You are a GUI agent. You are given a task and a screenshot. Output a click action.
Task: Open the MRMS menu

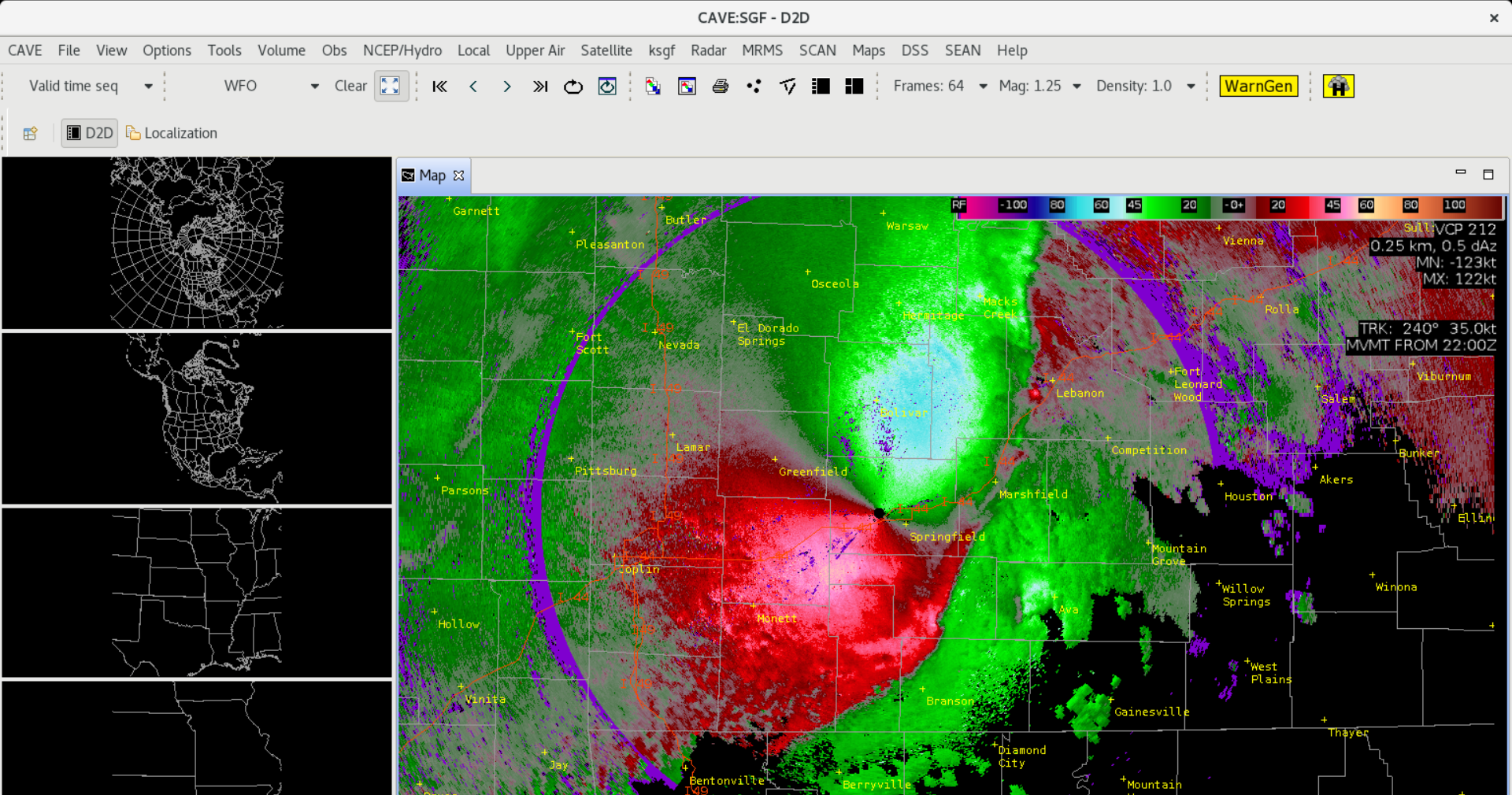(x=762, y=50)
